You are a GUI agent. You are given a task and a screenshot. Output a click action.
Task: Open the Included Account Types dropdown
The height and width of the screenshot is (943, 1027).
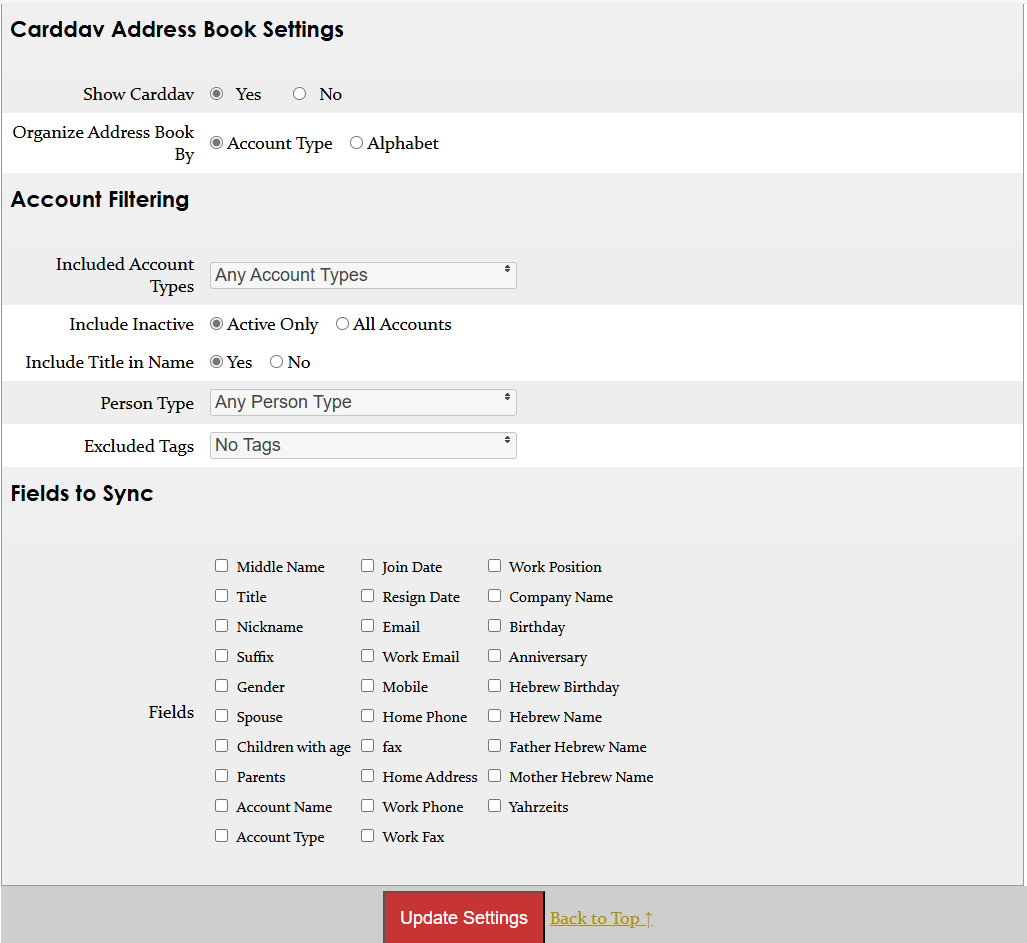[x=363, y=274]
